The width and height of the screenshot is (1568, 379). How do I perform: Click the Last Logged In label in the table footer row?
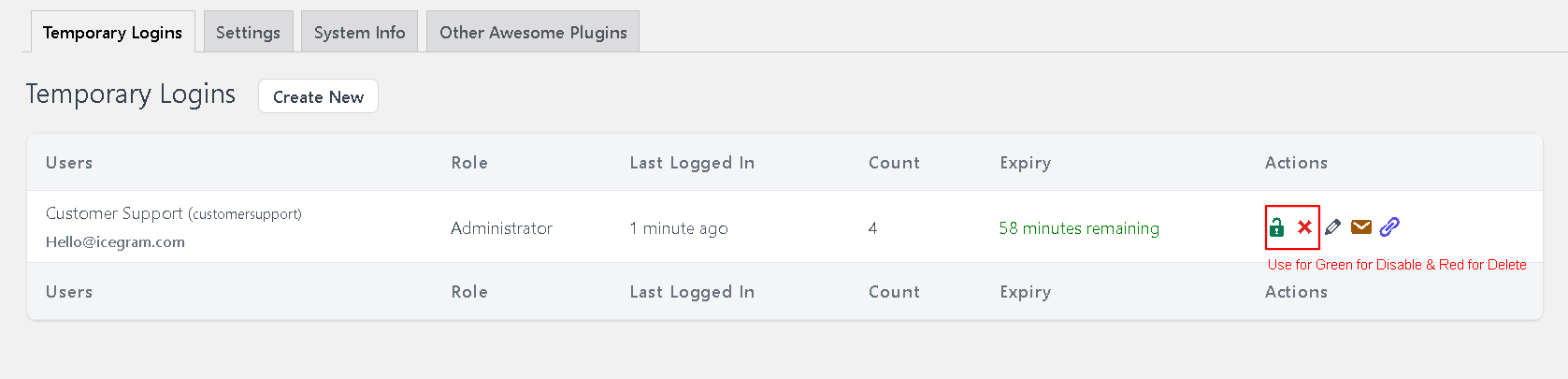(692, 292)
